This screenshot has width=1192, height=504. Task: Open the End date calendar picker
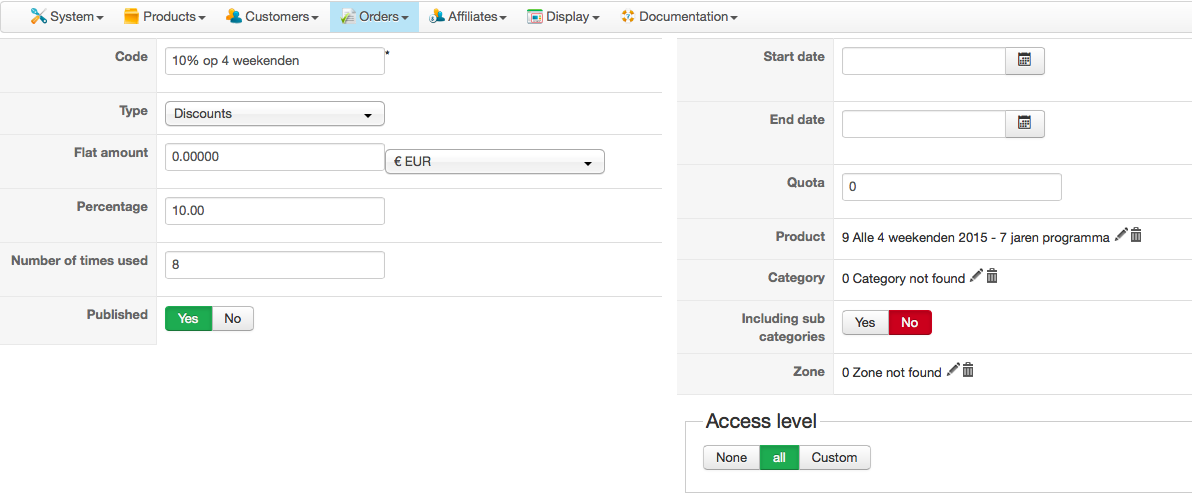1024,124
